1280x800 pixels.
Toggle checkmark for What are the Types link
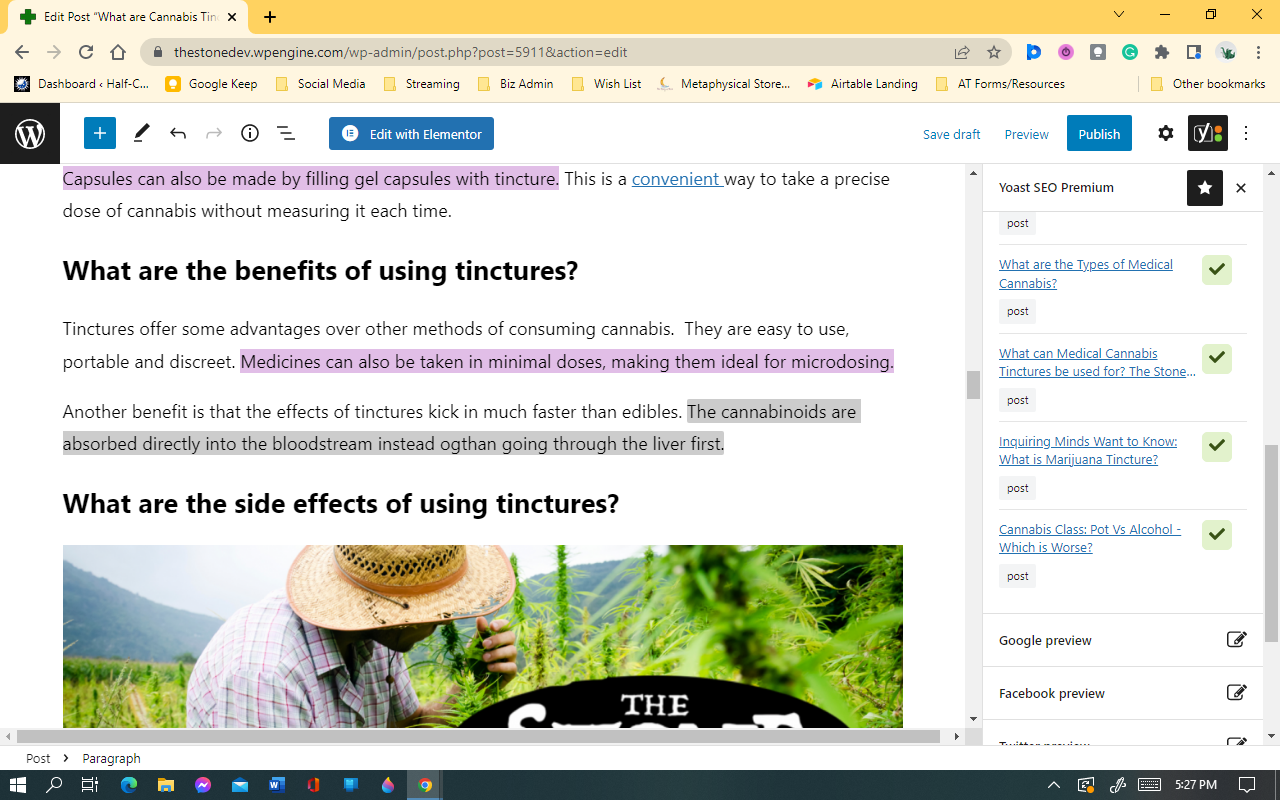(1217, 270)
